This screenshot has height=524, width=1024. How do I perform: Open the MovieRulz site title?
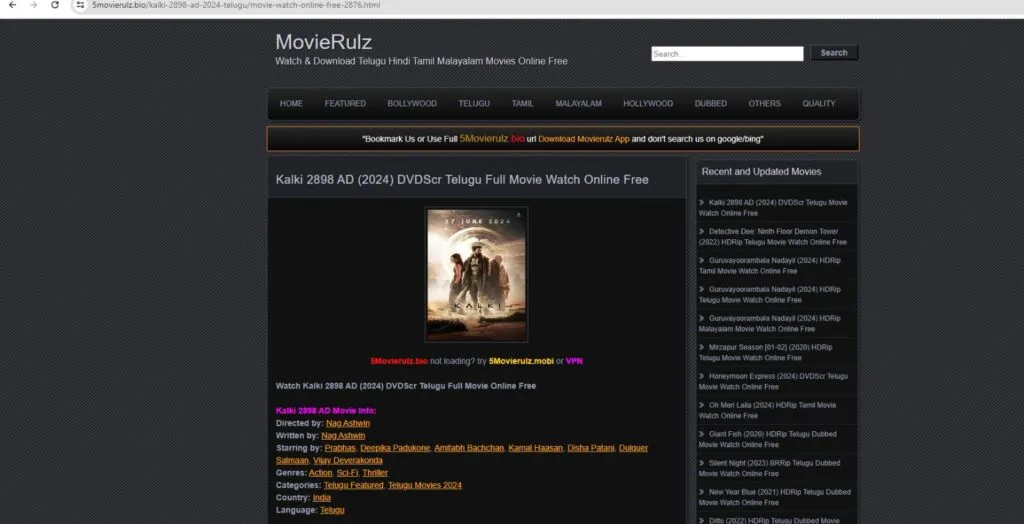pyautogui.click(x=323, y=42)
